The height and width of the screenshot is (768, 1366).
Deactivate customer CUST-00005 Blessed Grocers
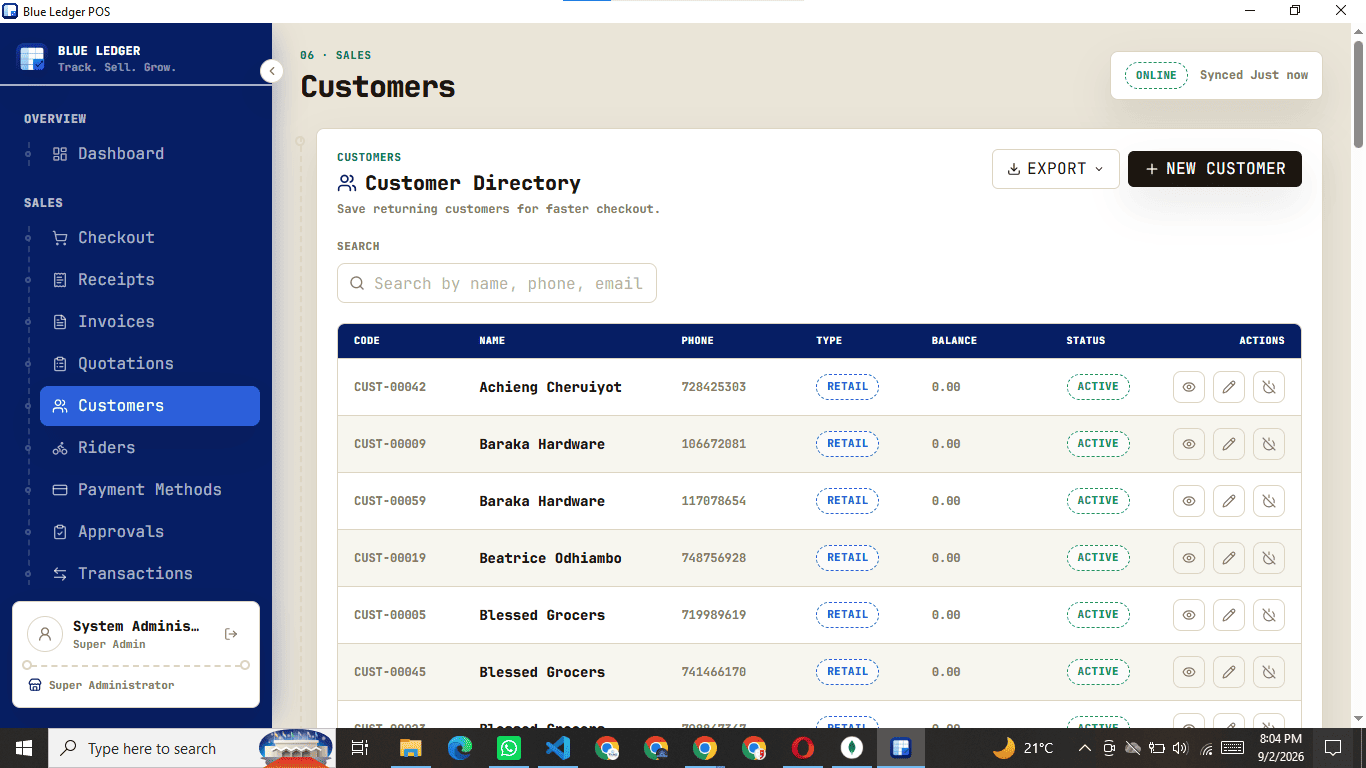1269,615
